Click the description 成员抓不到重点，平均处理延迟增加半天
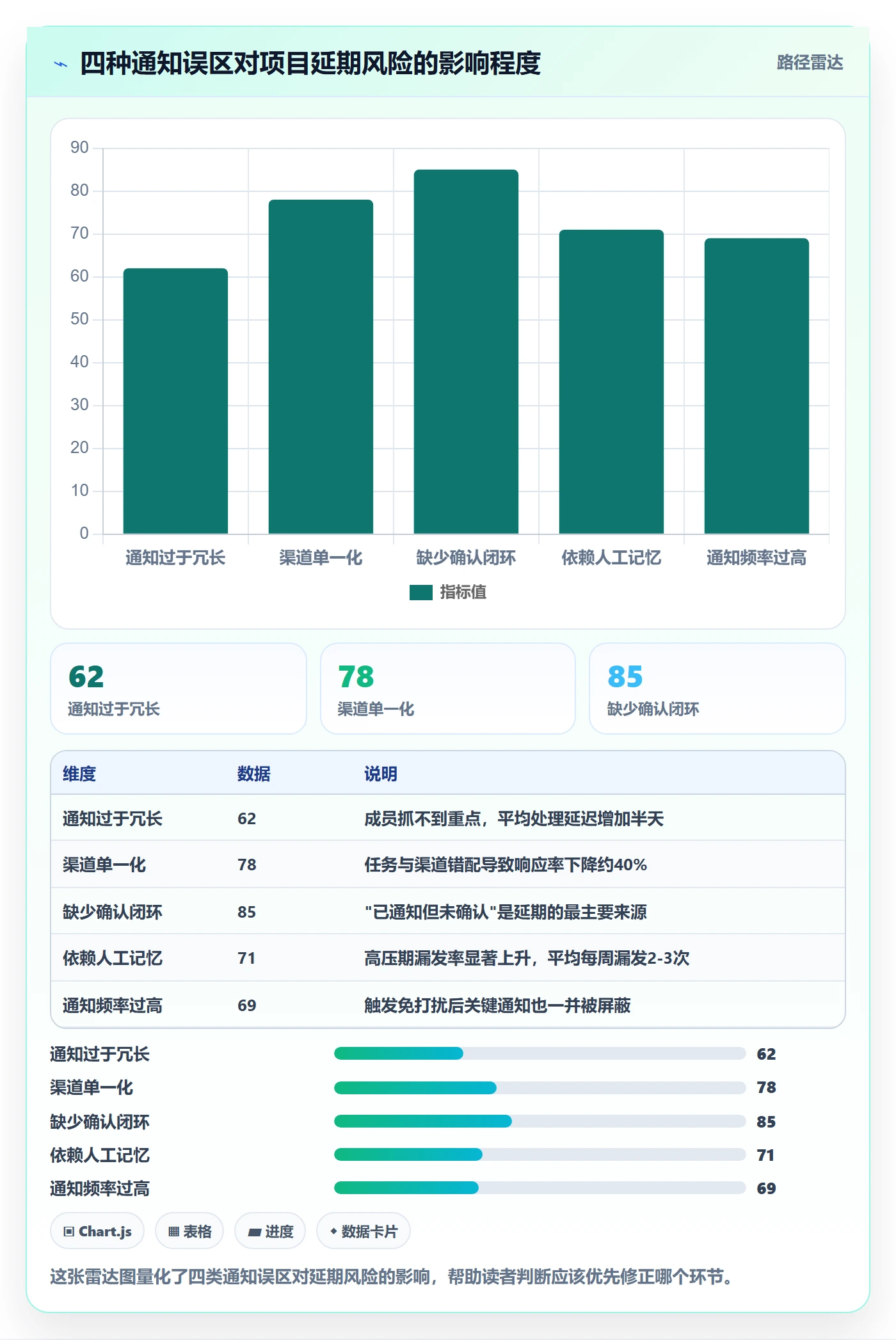This screenshot has width=896, height=1340. (x=514, y=818)
